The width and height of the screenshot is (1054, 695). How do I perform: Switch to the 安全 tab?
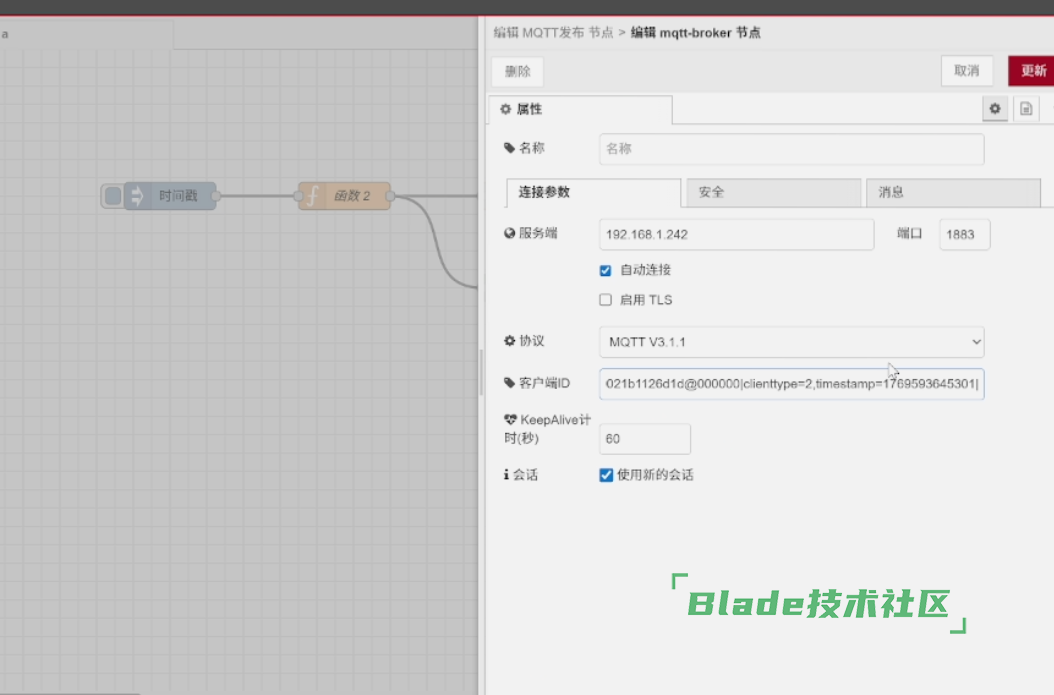tap(771, 192)
